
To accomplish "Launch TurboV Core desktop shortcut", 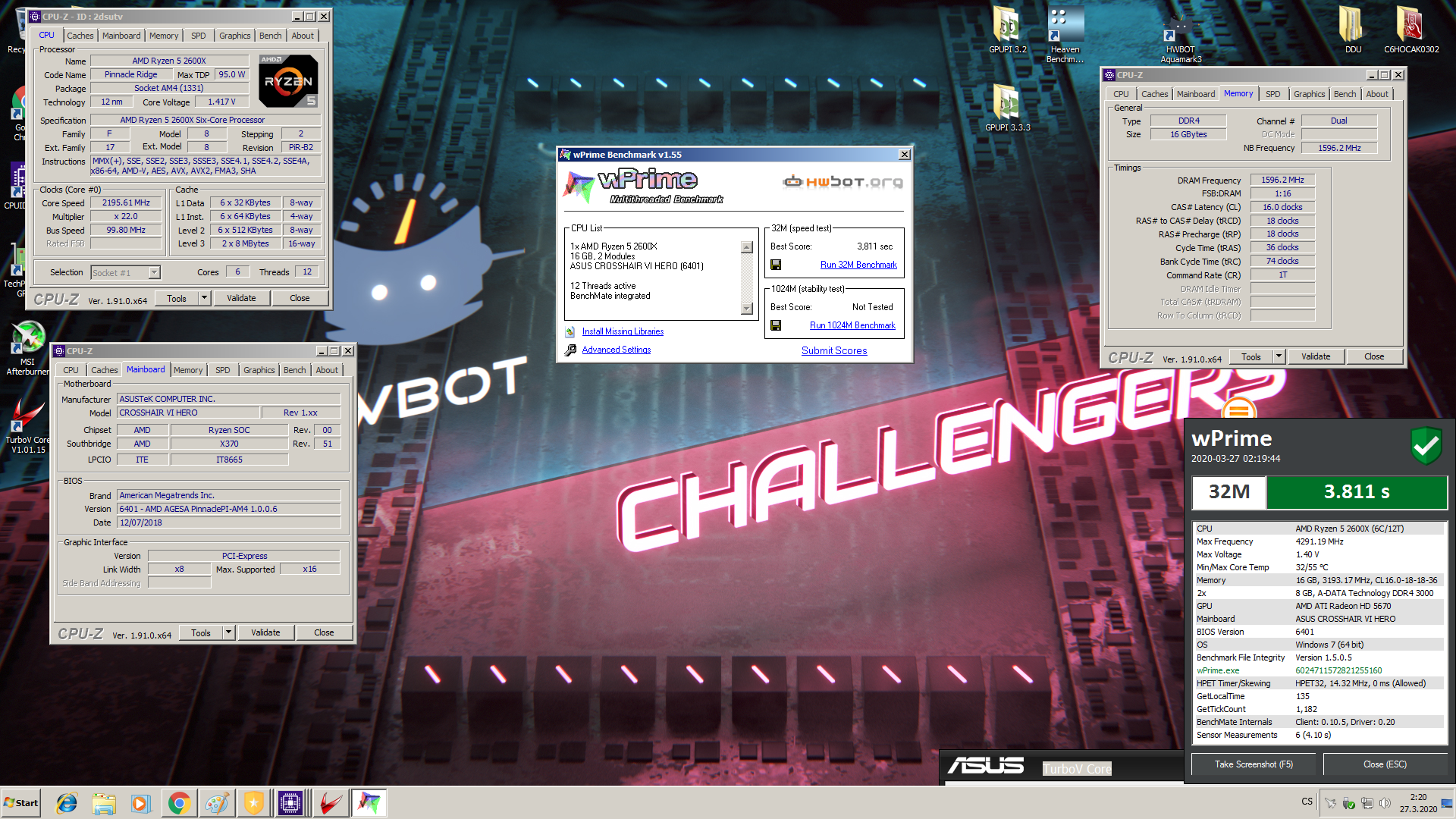I will (x=28, y=427).
